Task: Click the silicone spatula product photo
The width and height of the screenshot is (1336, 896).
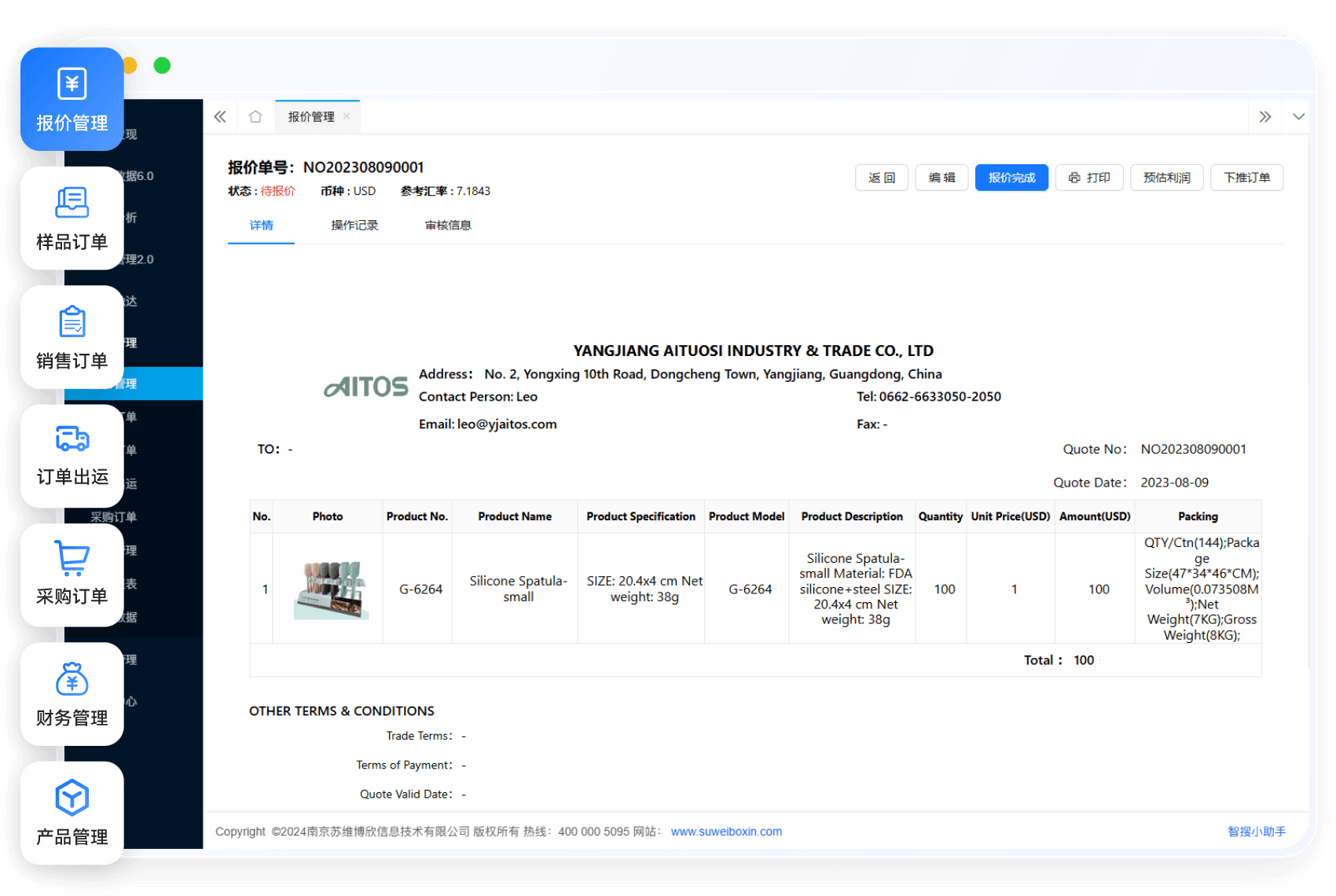Action: point(329,589)
